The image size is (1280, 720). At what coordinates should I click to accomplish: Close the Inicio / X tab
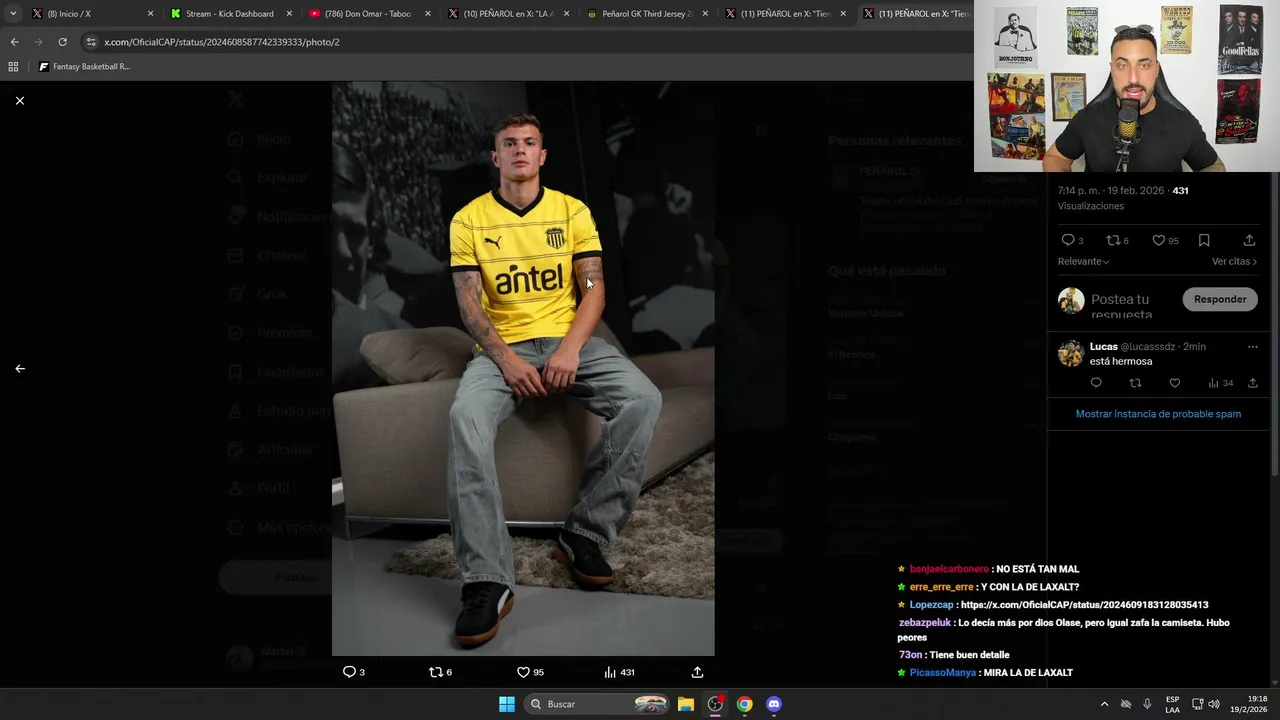(151, 14)
